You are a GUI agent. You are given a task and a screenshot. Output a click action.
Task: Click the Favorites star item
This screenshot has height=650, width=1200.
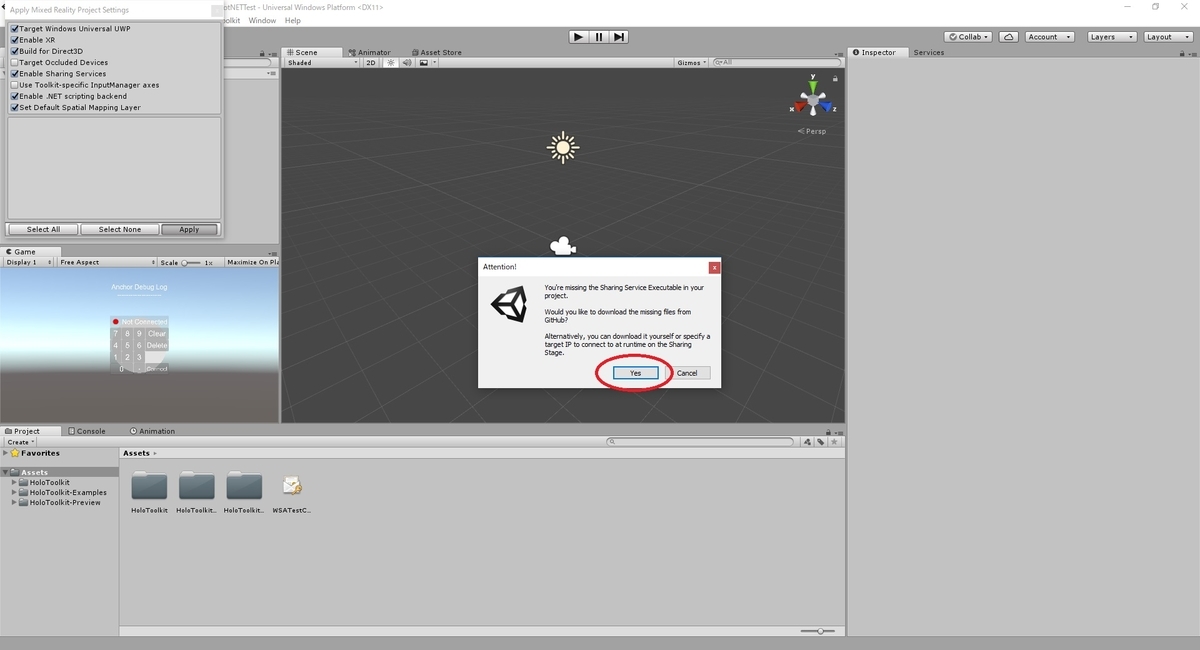[35, 453]
